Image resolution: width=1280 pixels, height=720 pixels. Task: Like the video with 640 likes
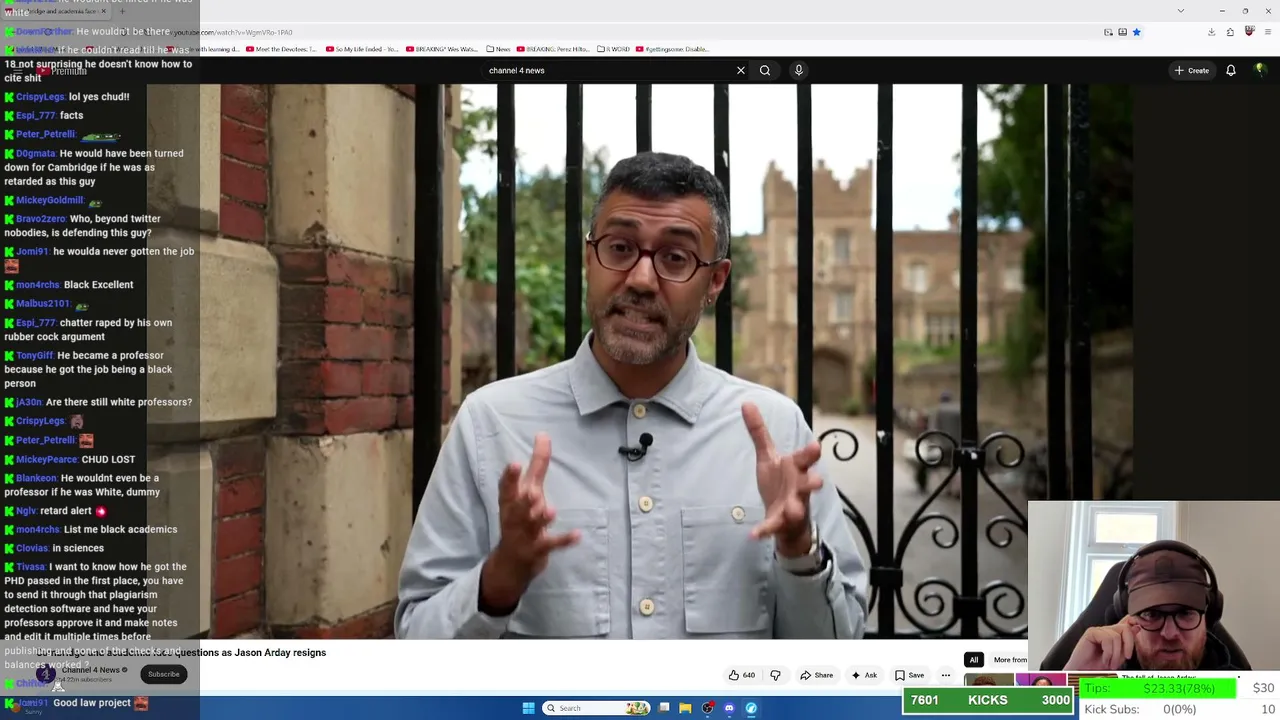741,675
